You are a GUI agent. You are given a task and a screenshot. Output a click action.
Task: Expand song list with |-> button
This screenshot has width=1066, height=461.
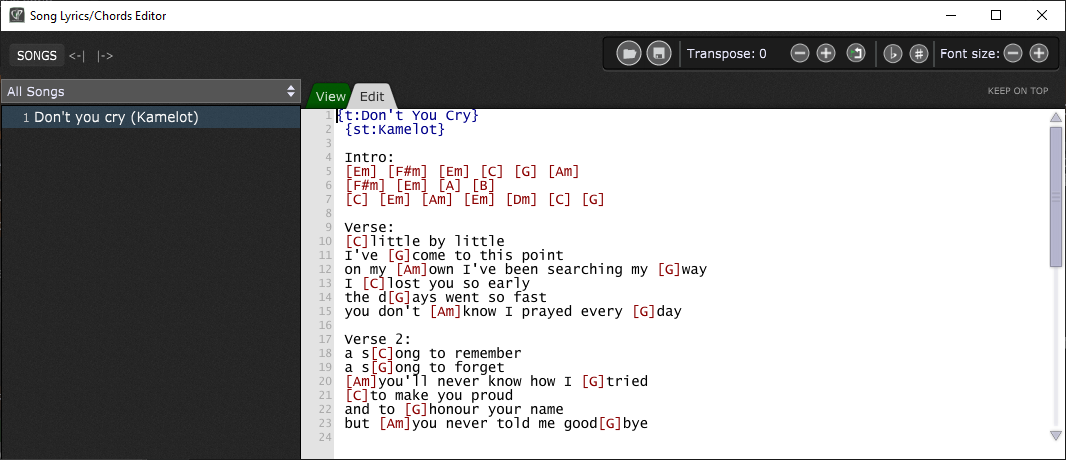coord(105,56)
